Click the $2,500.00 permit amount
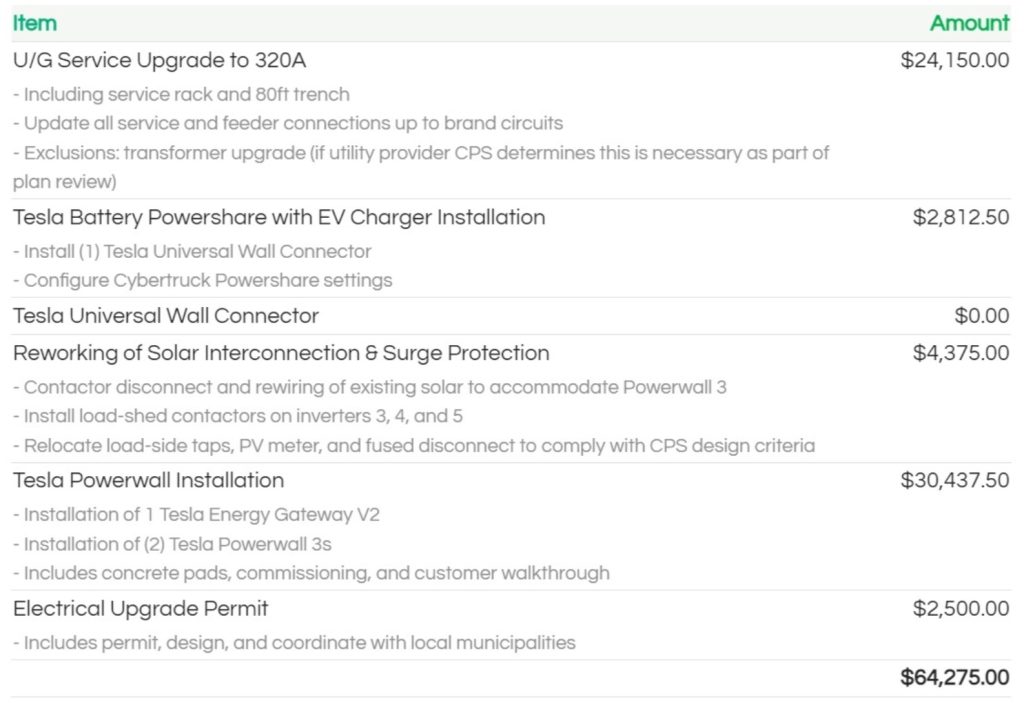Image resolution: width=1024 pixels, height=703 pixels. coord(961,608)
